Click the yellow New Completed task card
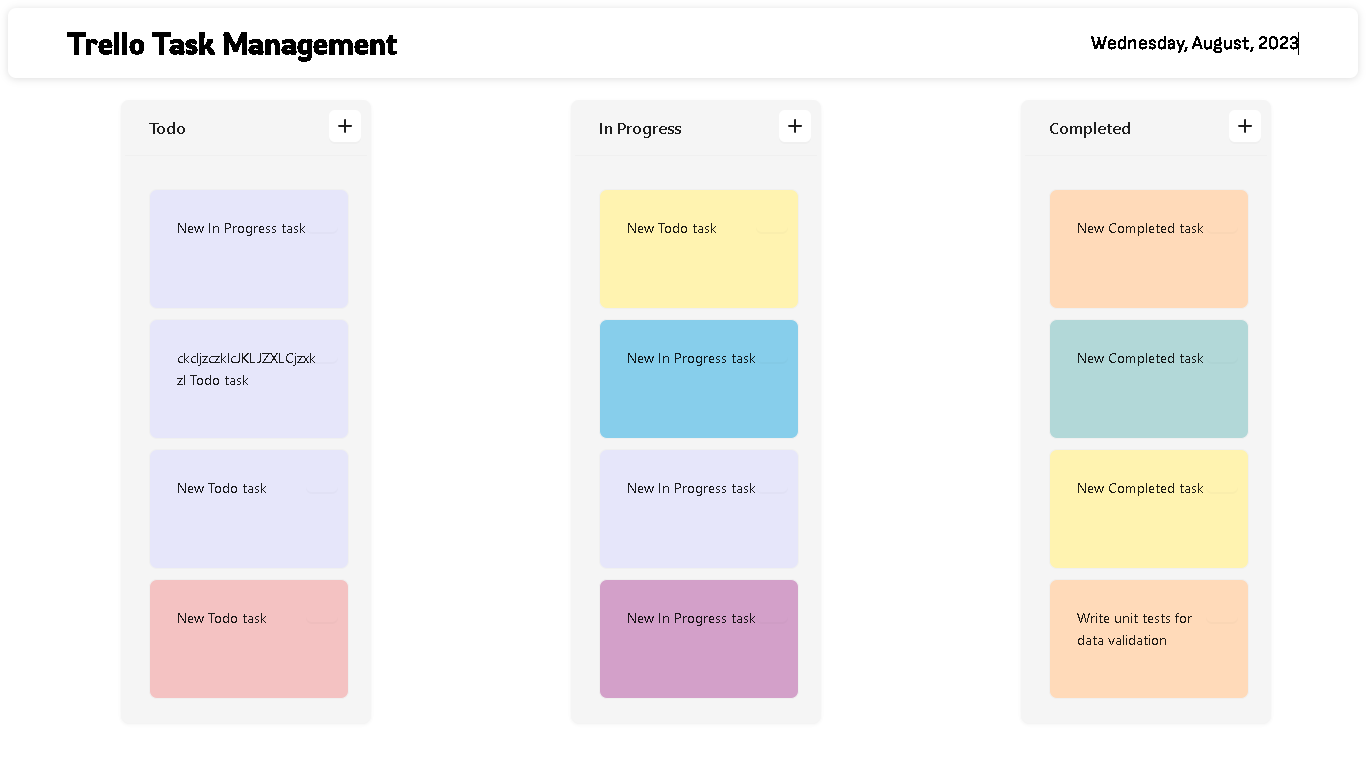Viewport: 1366px width, 768px height. click(1148, 508)
